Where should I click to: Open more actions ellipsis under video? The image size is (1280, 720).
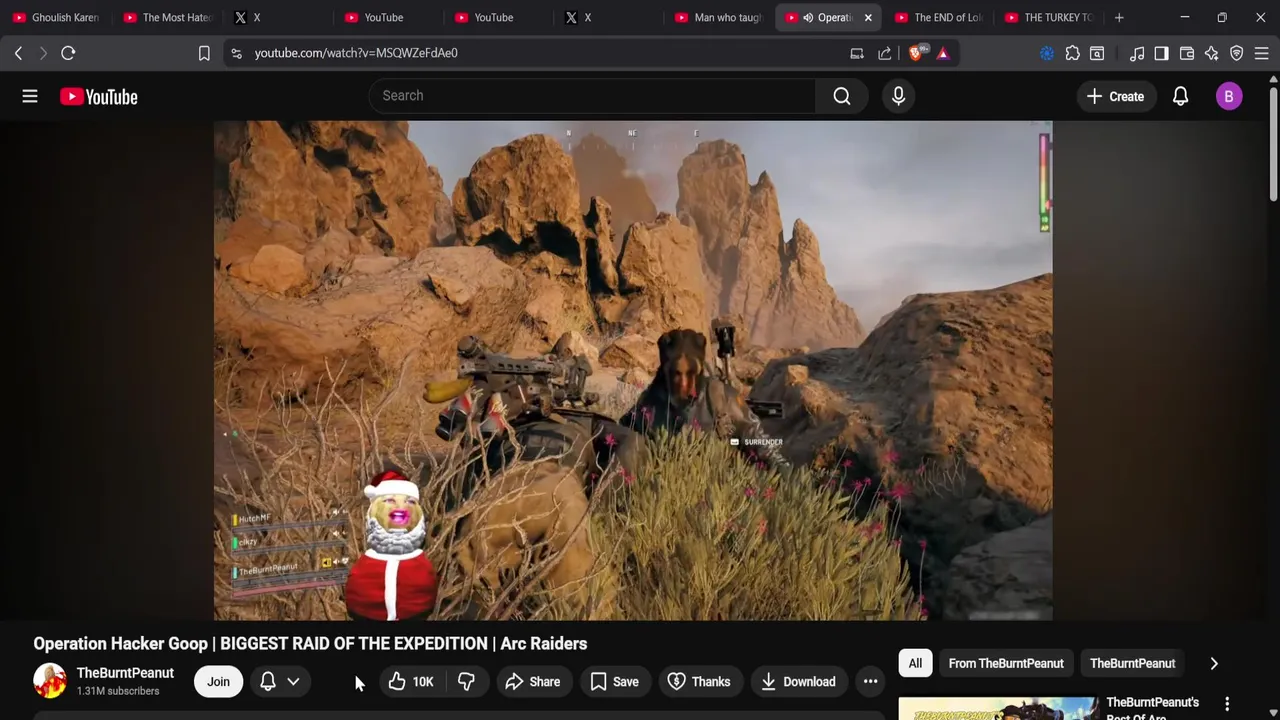[x=871, y=682]
